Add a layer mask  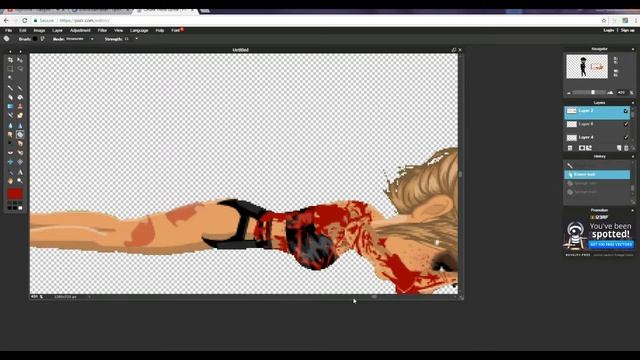coord(582,148)
